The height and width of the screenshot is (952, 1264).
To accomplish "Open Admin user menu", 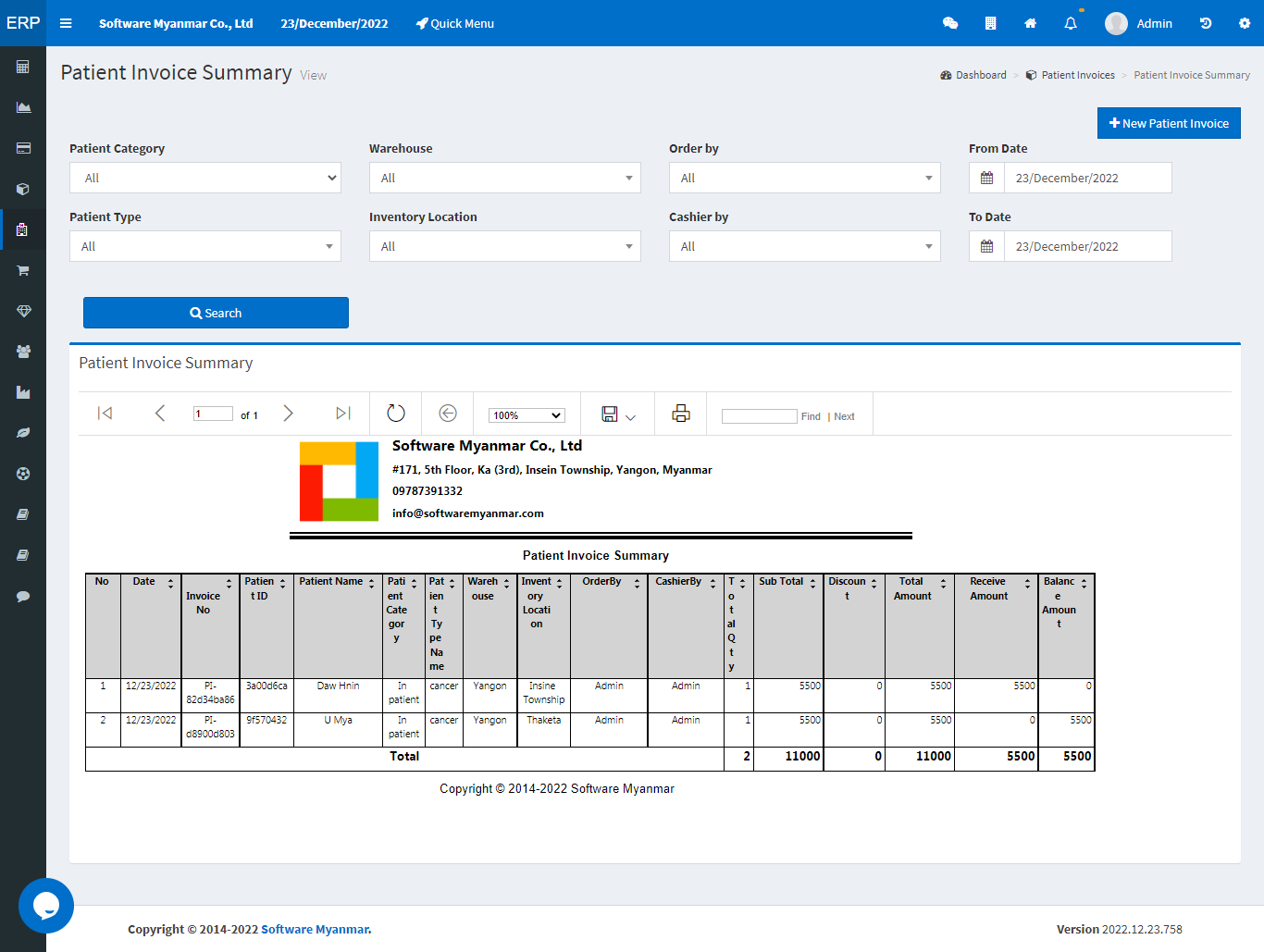I will [x=1138, y=23].
